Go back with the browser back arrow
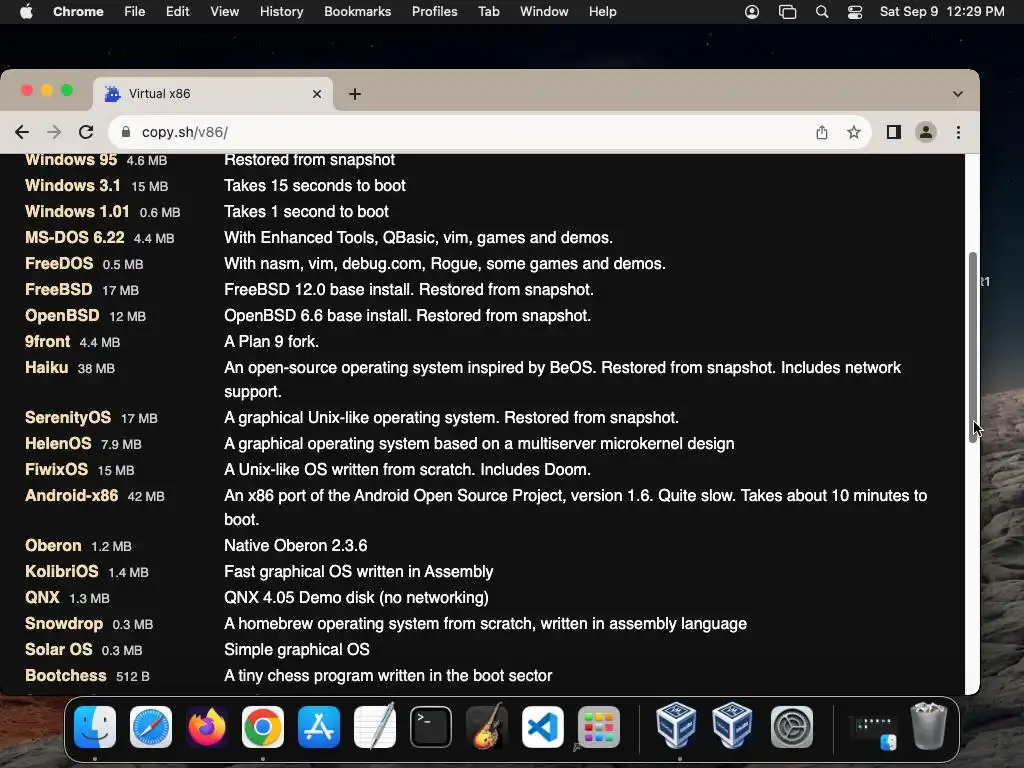Screen dimensions: 1024x768 [22, 132]
